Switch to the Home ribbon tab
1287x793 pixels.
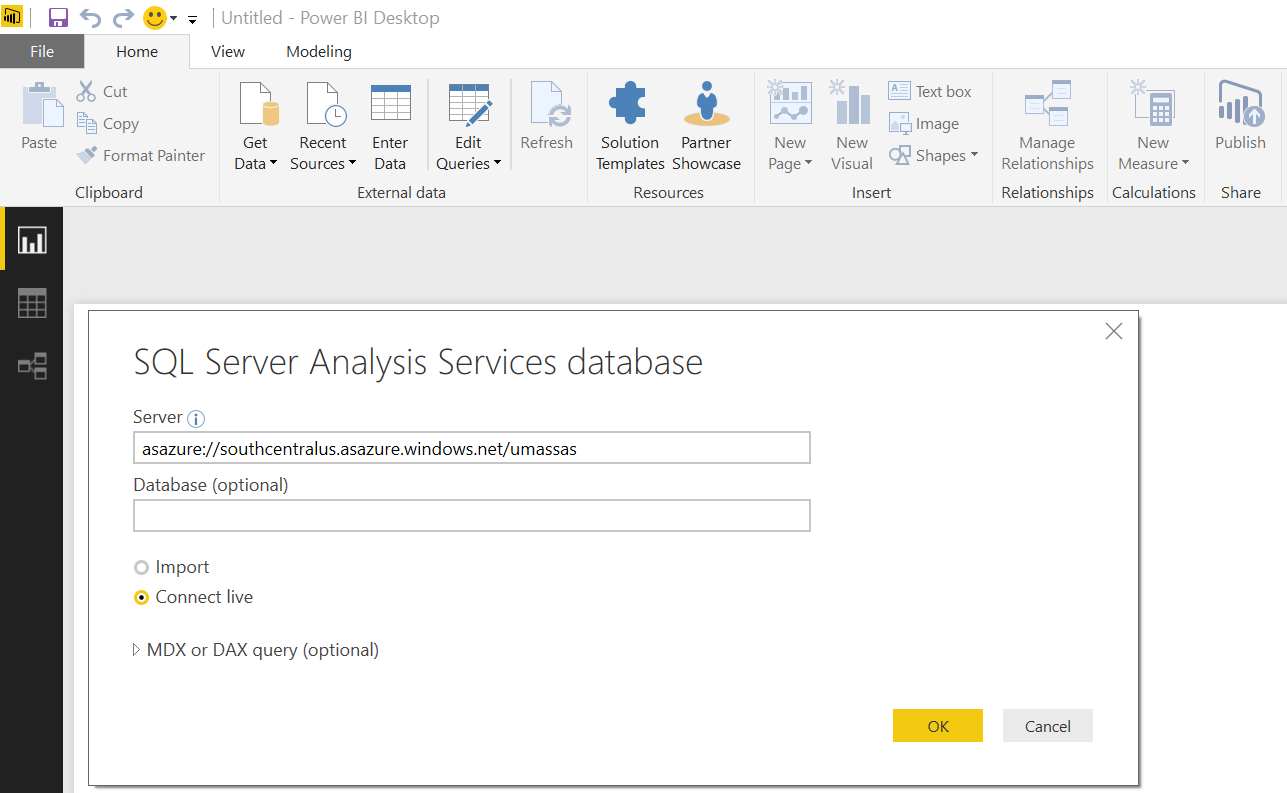pos(137,51)
